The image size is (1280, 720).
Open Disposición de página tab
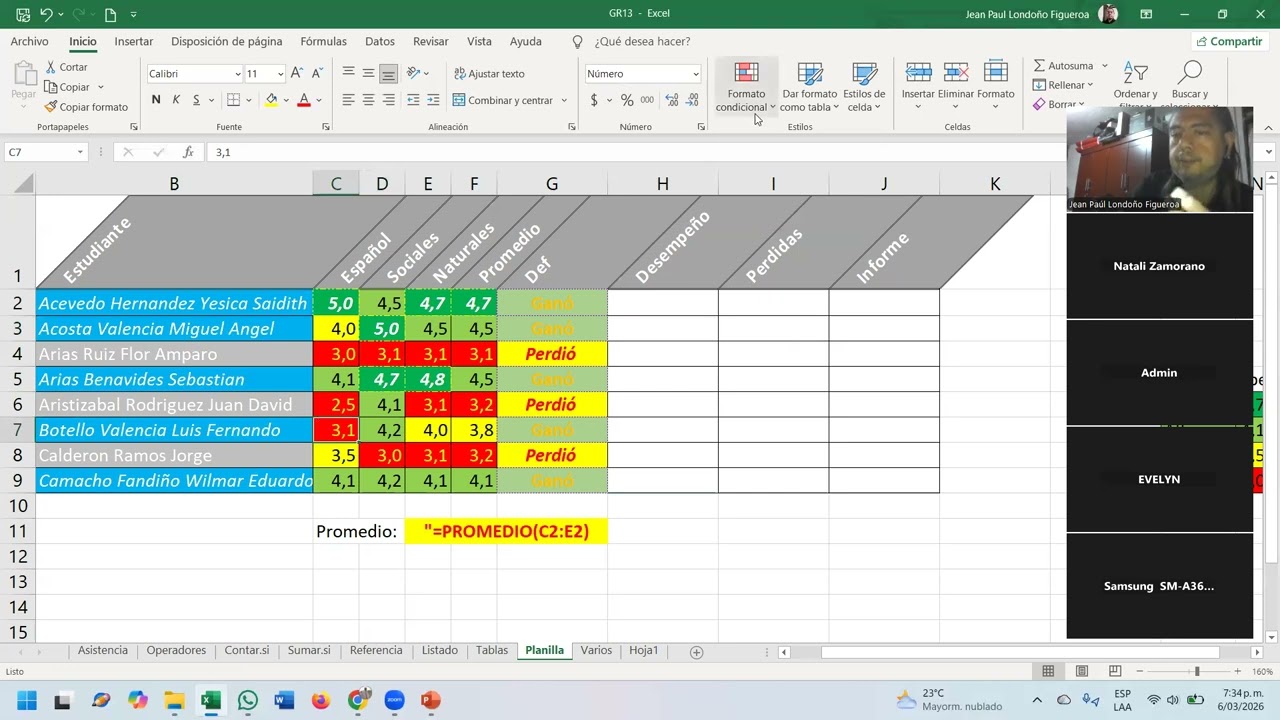click(x=226, y=42)
